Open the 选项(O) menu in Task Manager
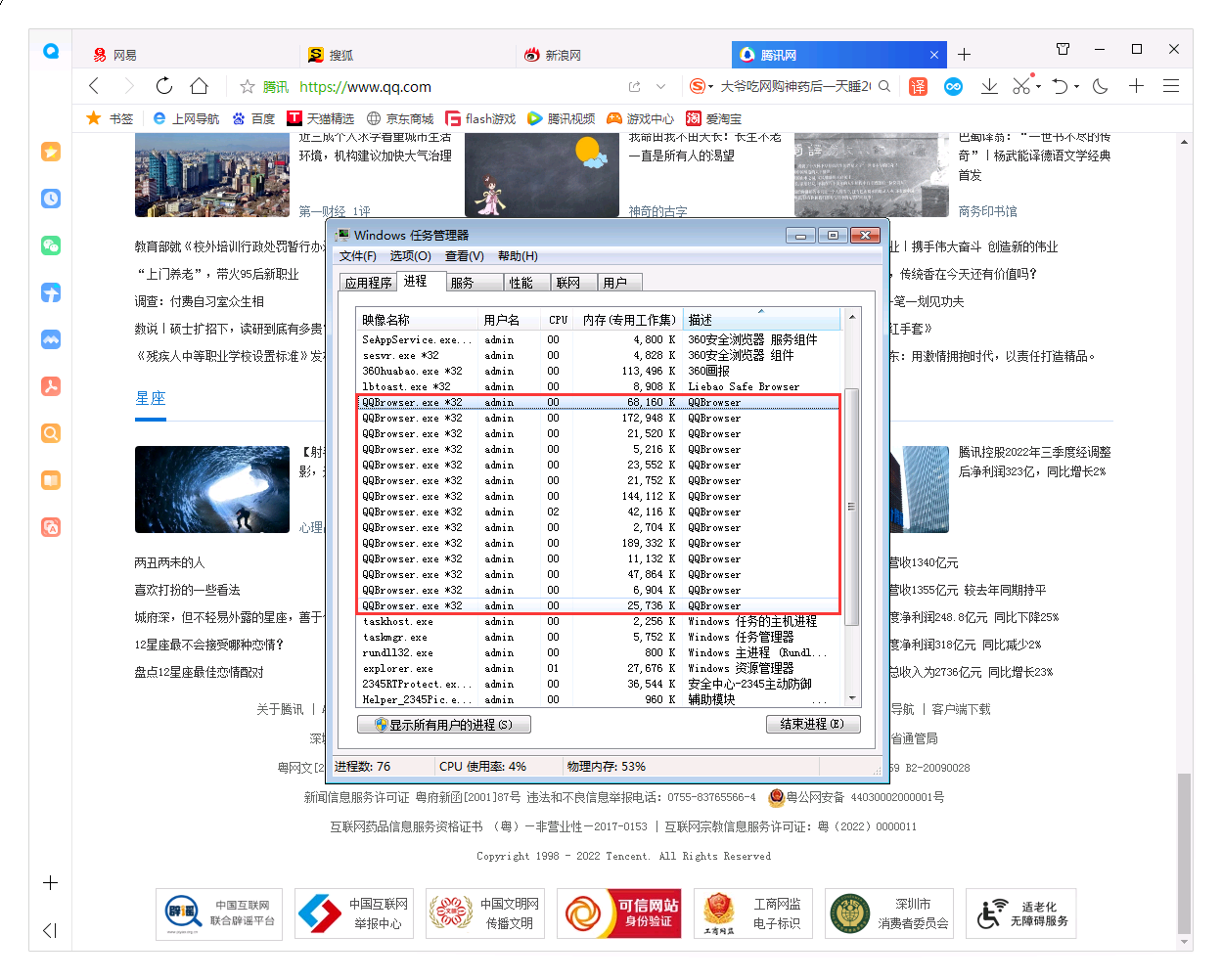 point(410,256)
